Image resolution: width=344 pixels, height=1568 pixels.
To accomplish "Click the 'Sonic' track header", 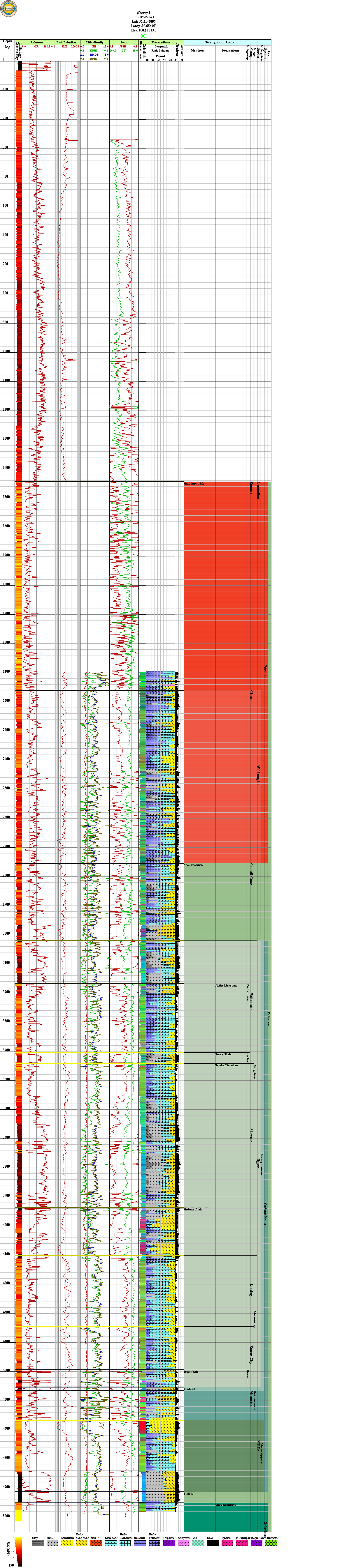I will tap(124, 42).
